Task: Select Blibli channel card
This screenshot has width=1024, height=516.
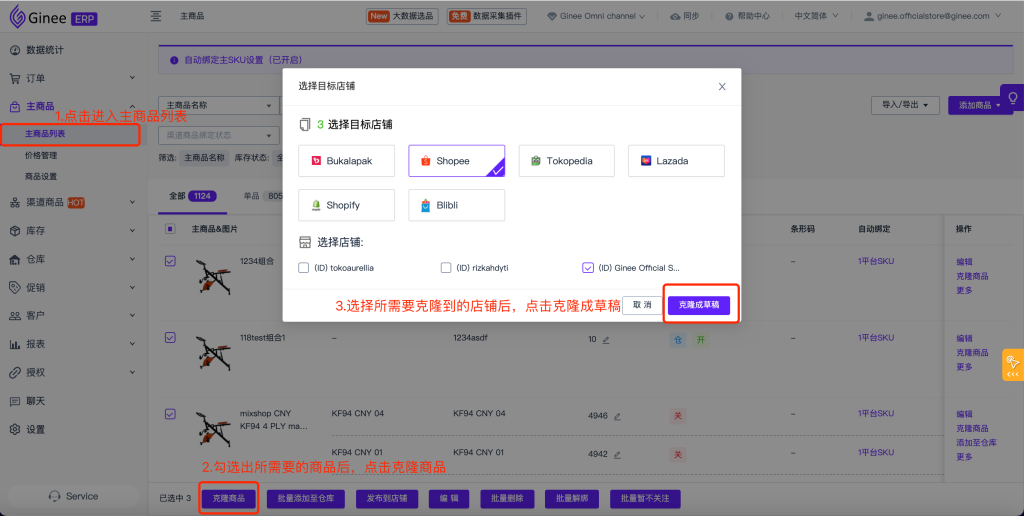Action: [456, 205]
